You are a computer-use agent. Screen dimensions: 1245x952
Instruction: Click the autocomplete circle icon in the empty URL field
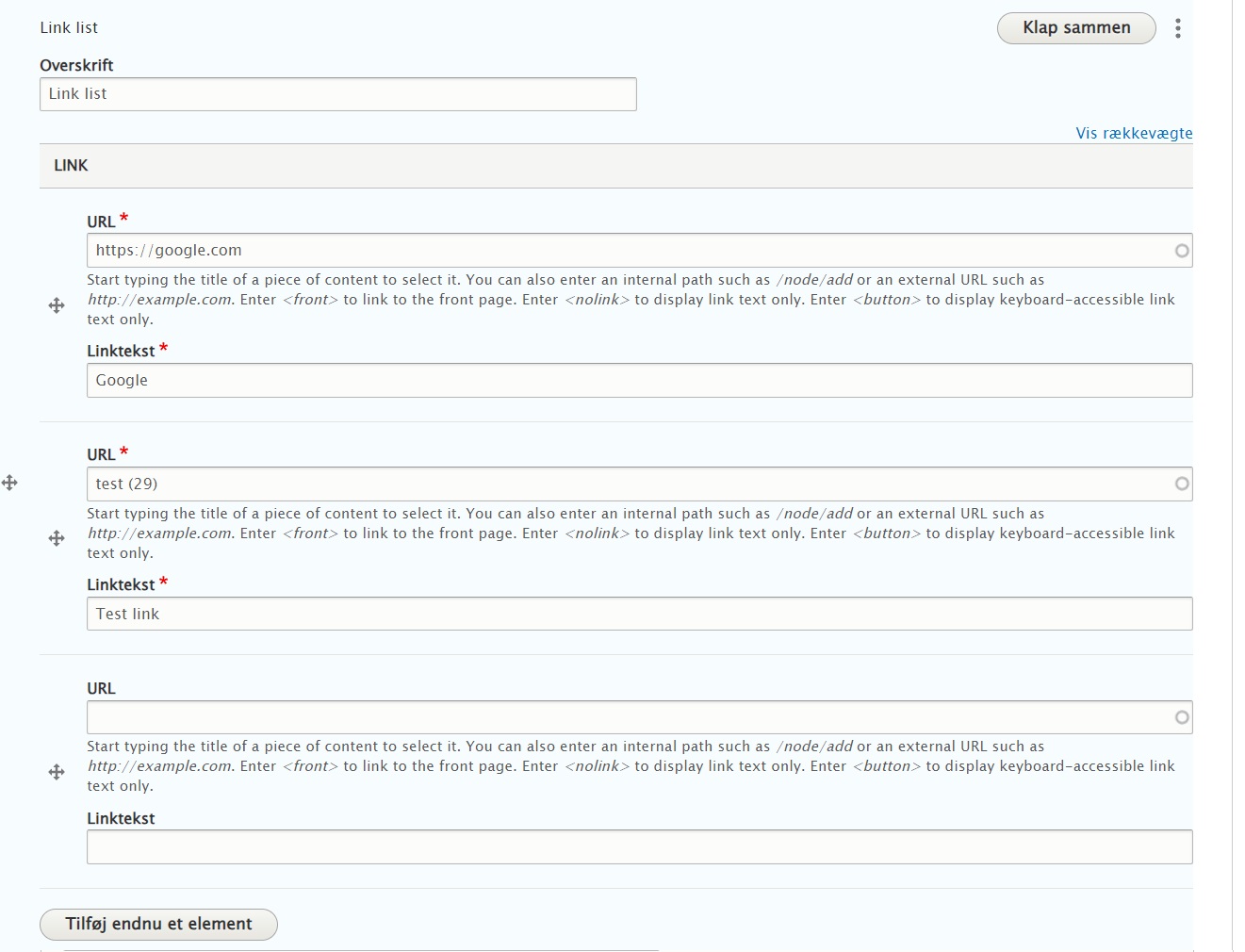1181,716
